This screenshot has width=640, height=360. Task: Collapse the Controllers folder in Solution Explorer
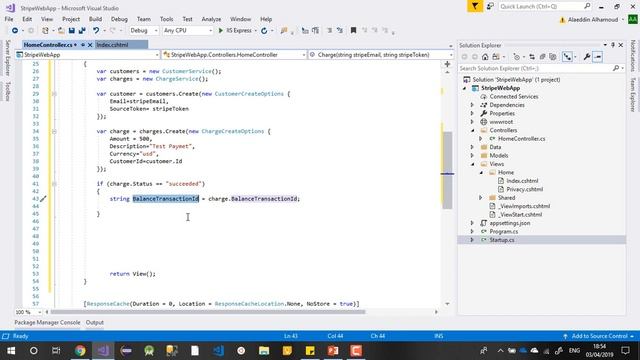click(x=472, y=130)
